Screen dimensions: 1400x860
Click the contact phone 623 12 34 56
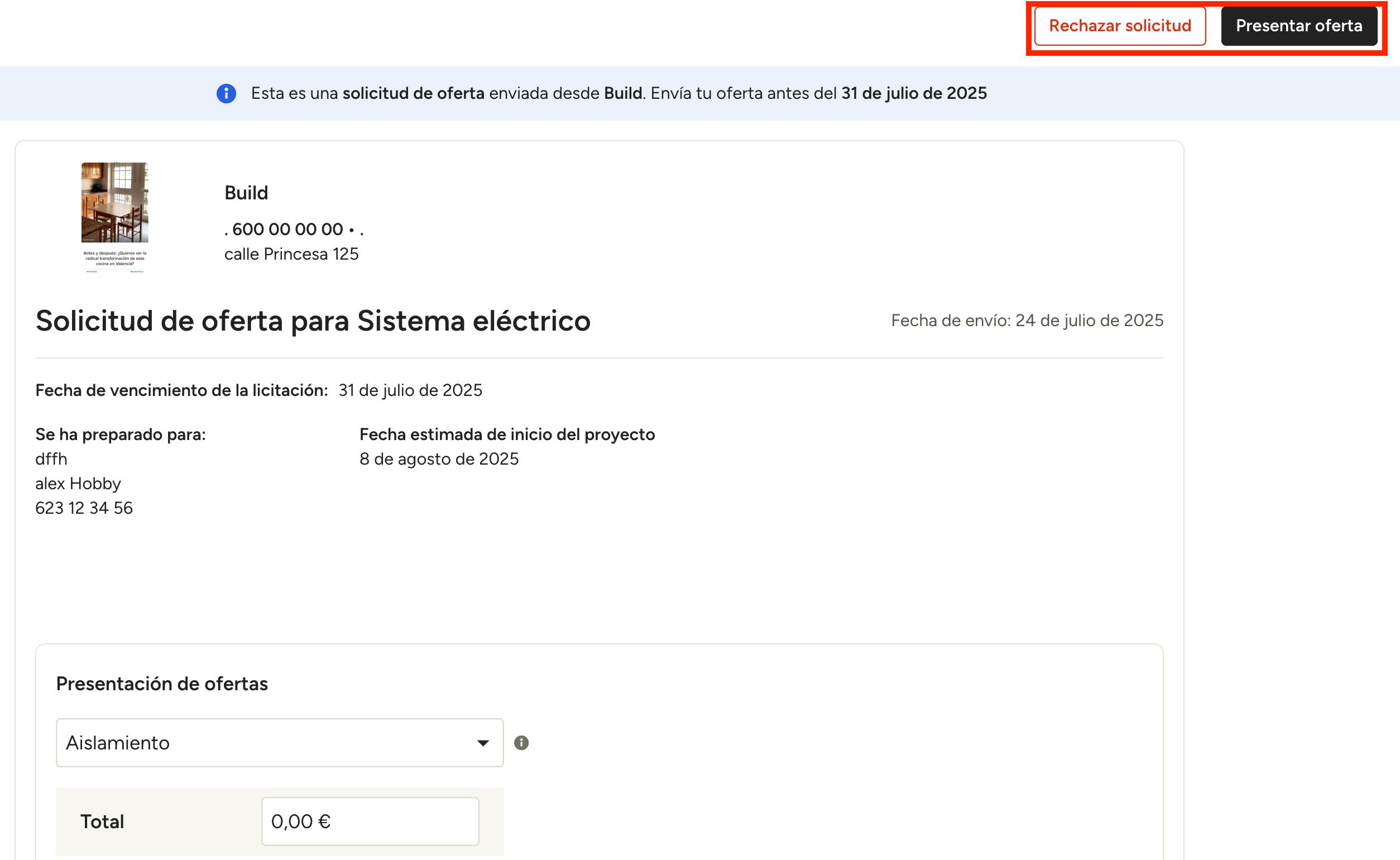pos(84,508)
